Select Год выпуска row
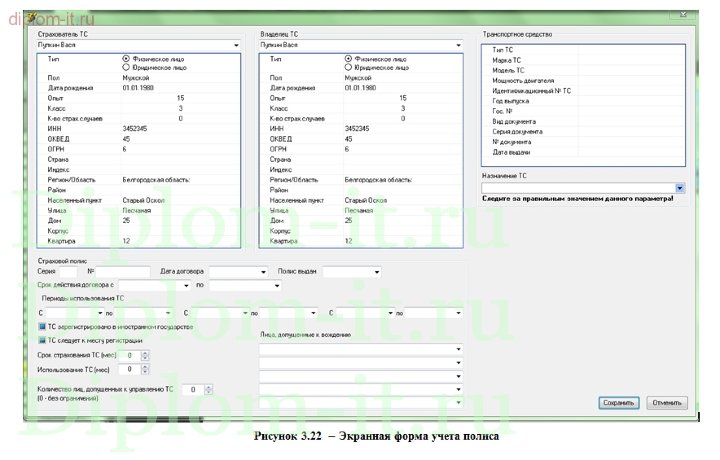The width and height of the screenshot is (720, 460). 583,101
